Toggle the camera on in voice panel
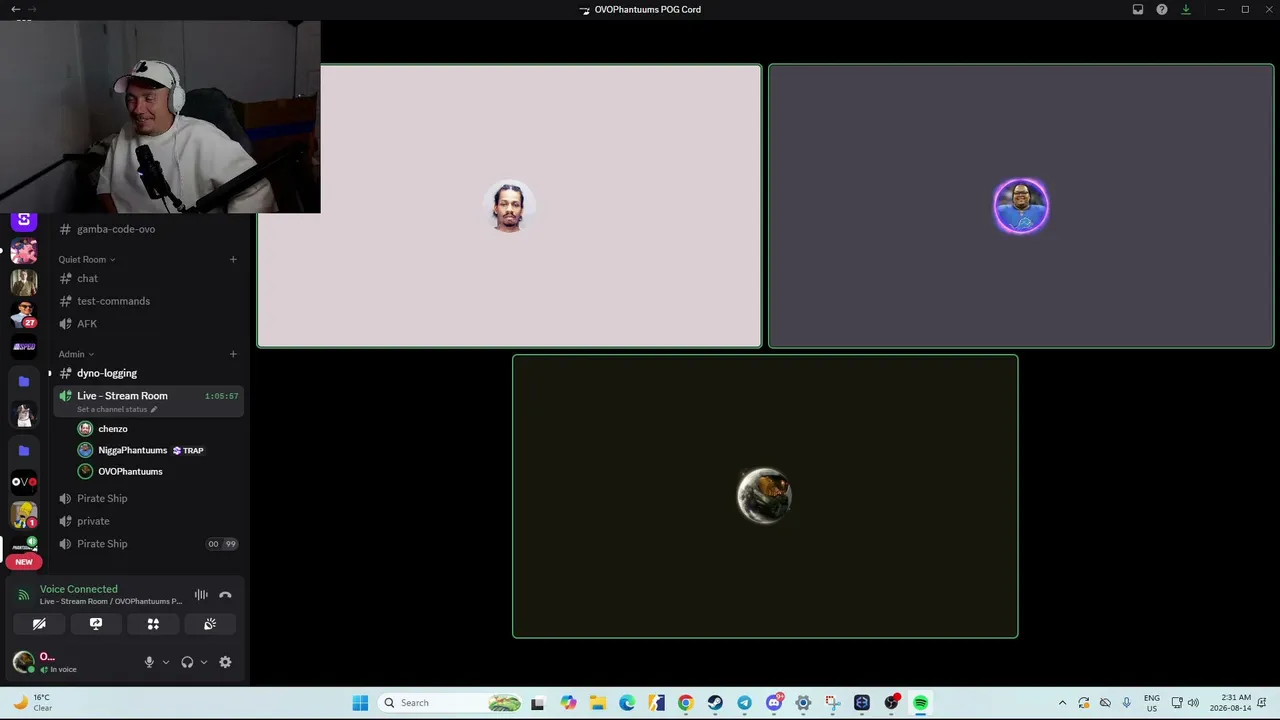 point(39,624)
